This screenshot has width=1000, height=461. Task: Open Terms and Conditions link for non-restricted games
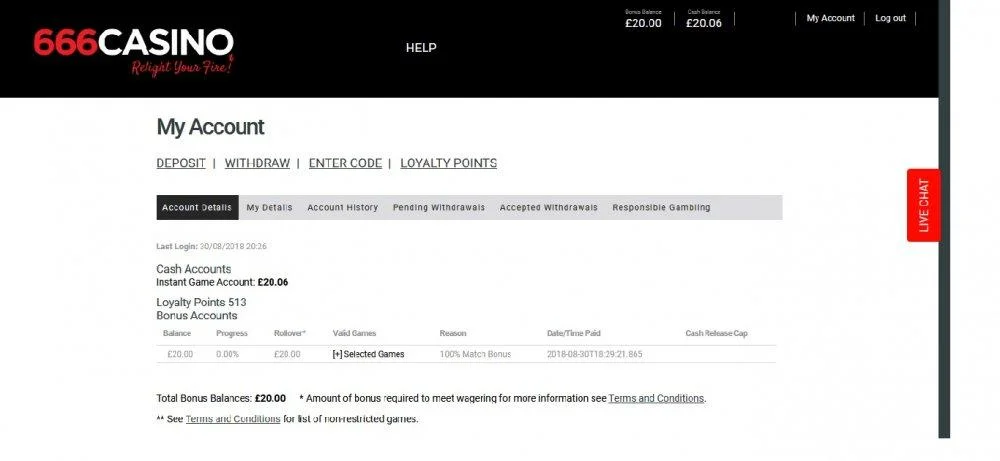tap(233, 419)
